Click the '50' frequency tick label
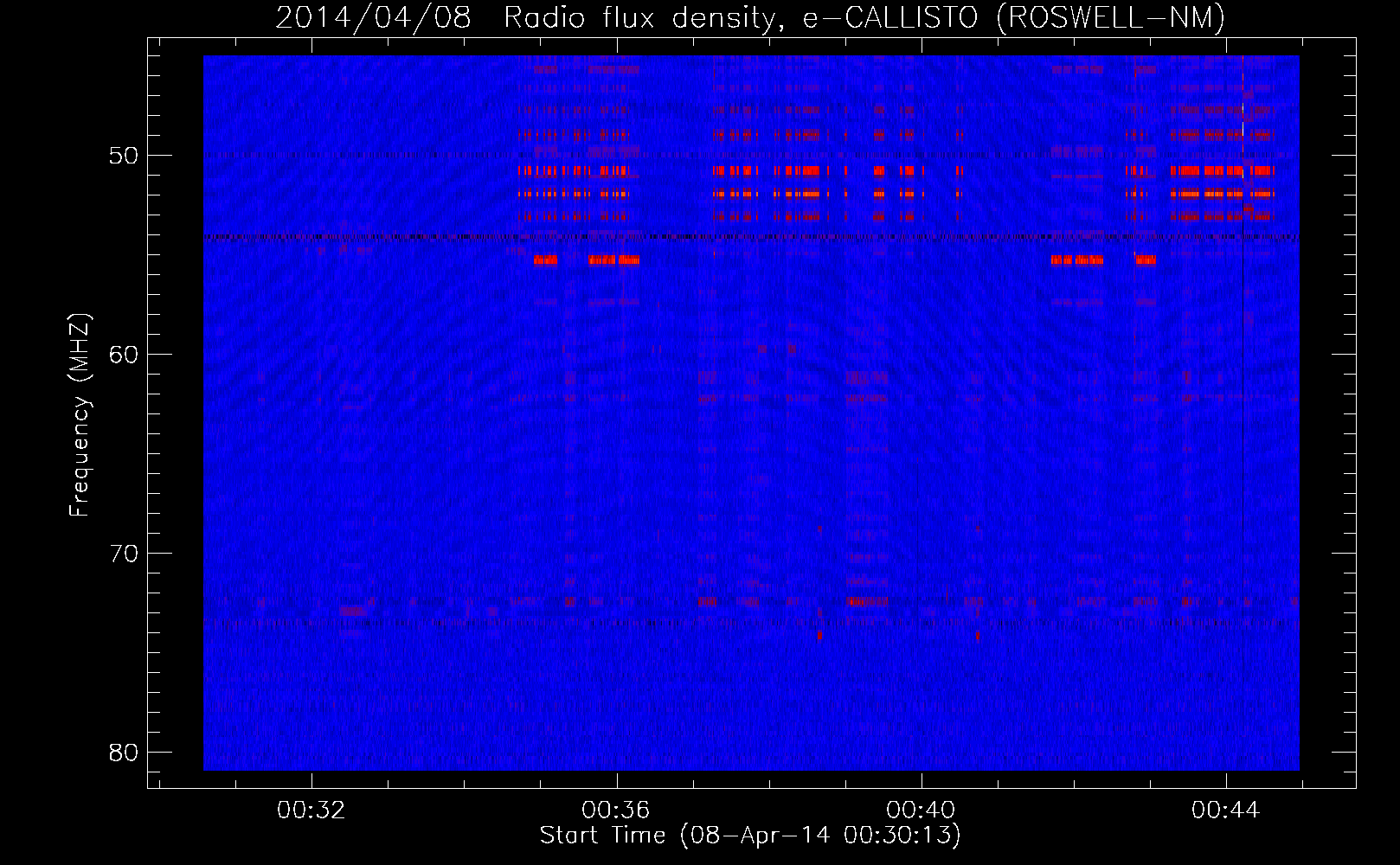The height and width of the screenshot is (865, 1400). click(124, 156)
